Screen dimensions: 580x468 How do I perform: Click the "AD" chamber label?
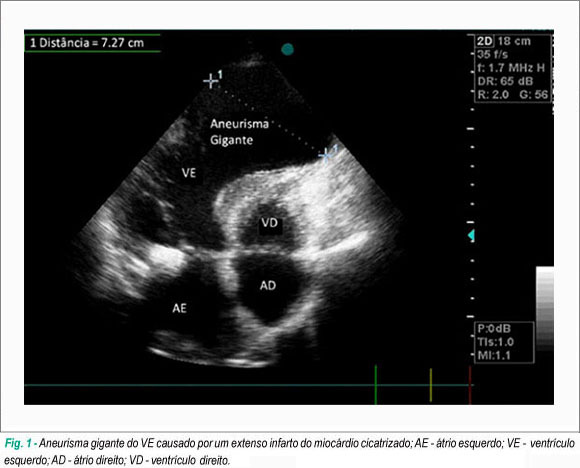click(268, 286)
